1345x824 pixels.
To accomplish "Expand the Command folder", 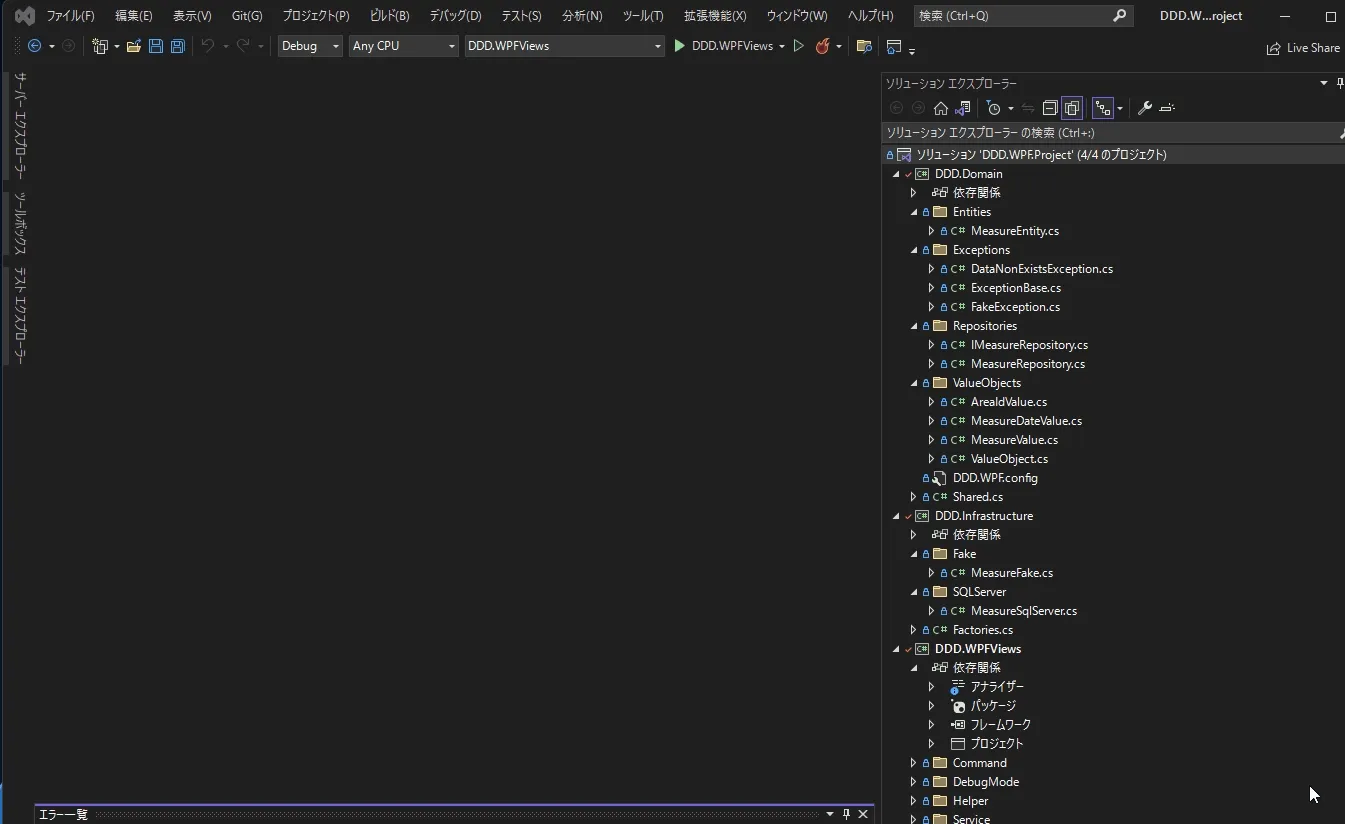I will coord(913,763).
